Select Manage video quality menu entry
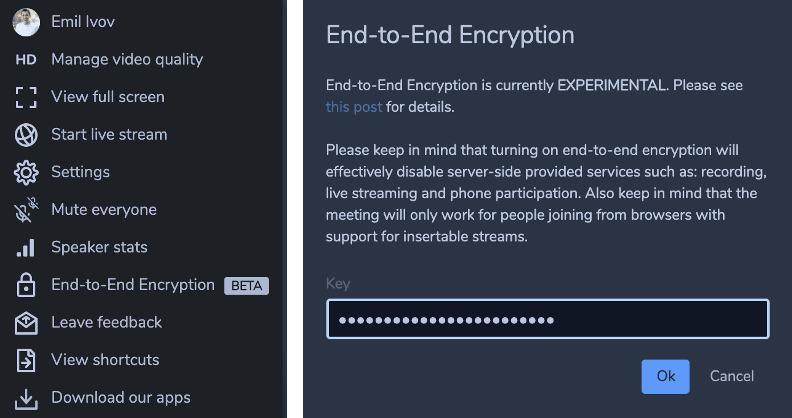 point(127,60)
